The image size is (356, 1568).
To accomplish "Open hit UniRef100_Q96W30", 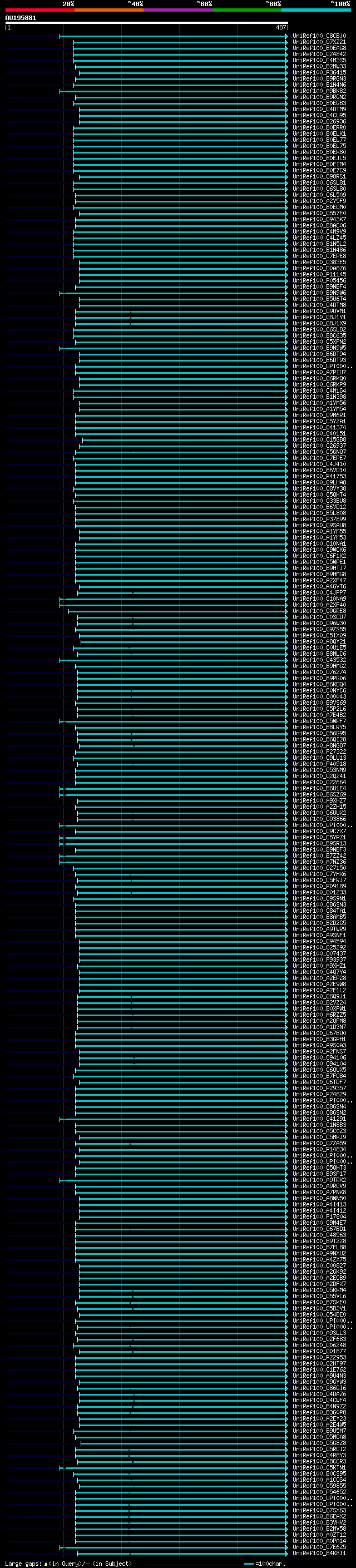I will click(319, 624).
